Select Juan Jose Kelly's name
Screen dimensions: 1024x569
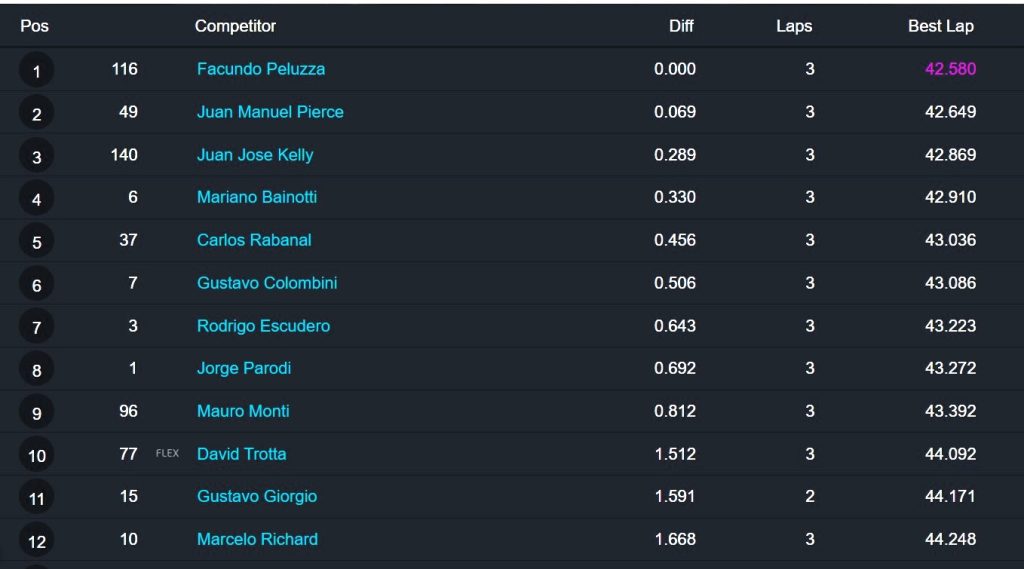255,155
